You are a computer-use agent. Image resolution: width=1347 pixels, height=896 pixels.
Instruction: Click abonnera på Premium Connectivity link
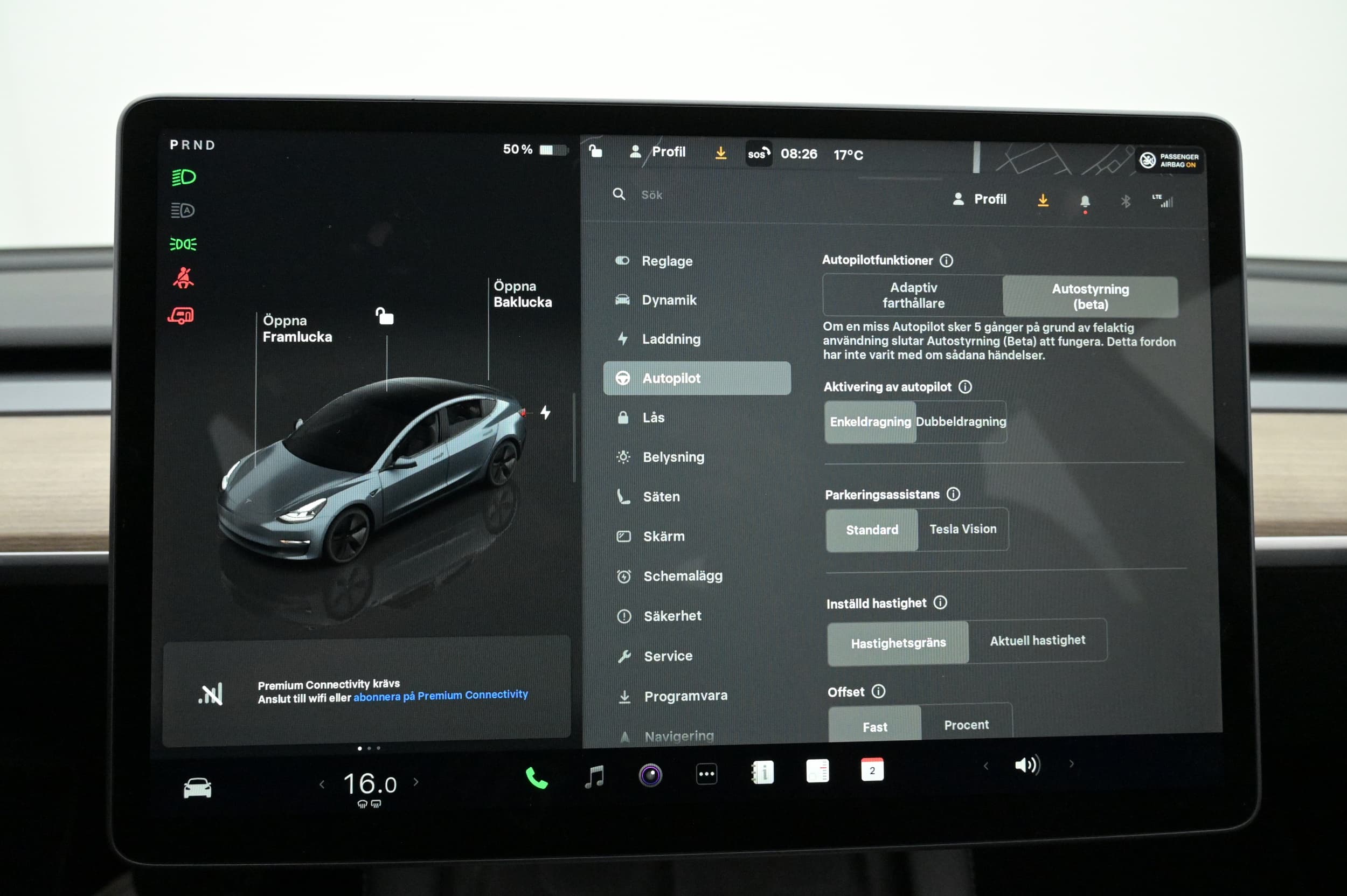click(x=440, y=696)
